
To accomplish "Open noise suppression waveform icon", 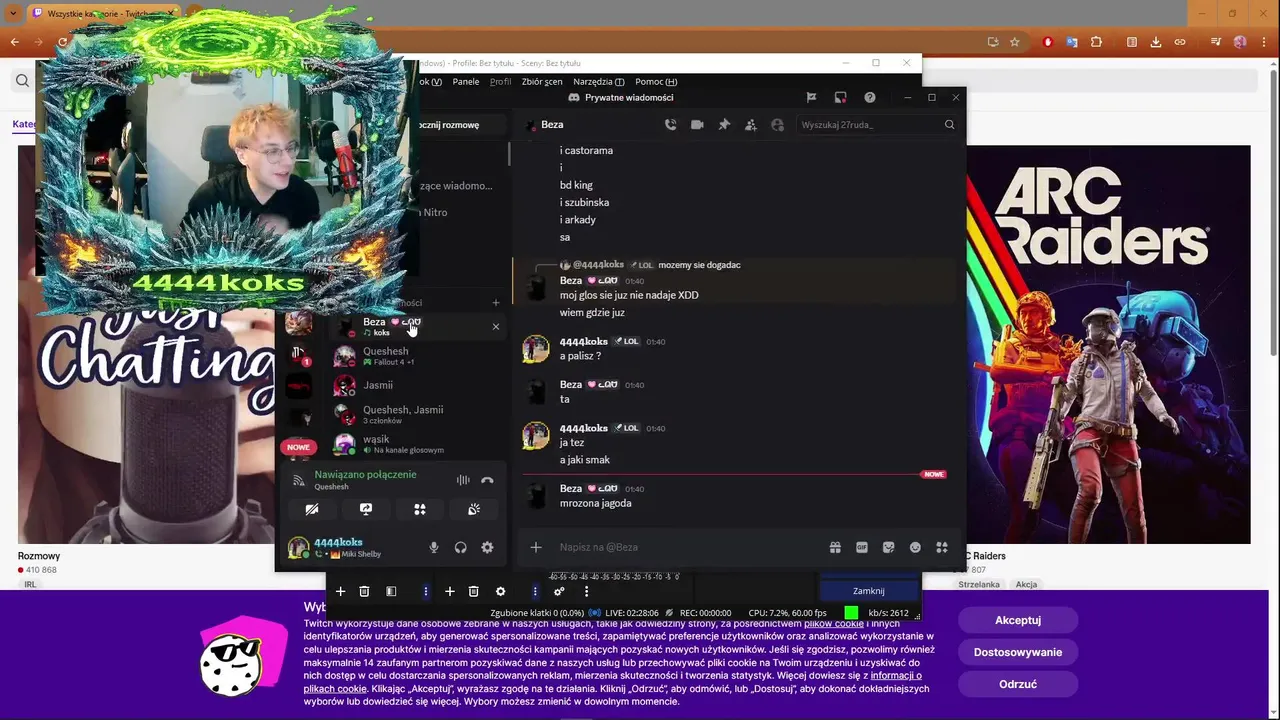I will coord(463,480).
